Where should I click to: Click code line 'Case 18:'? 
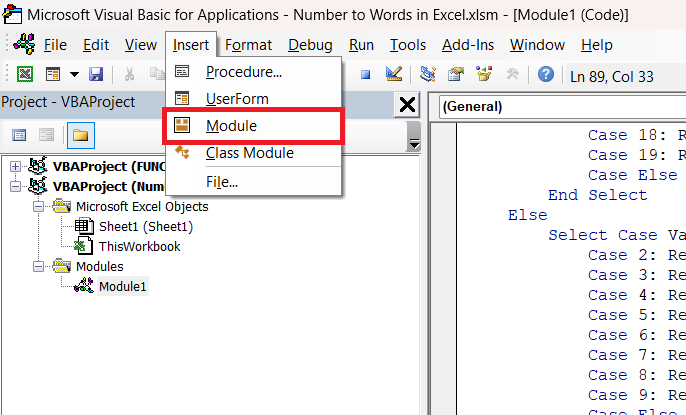(x=627, y=135)
